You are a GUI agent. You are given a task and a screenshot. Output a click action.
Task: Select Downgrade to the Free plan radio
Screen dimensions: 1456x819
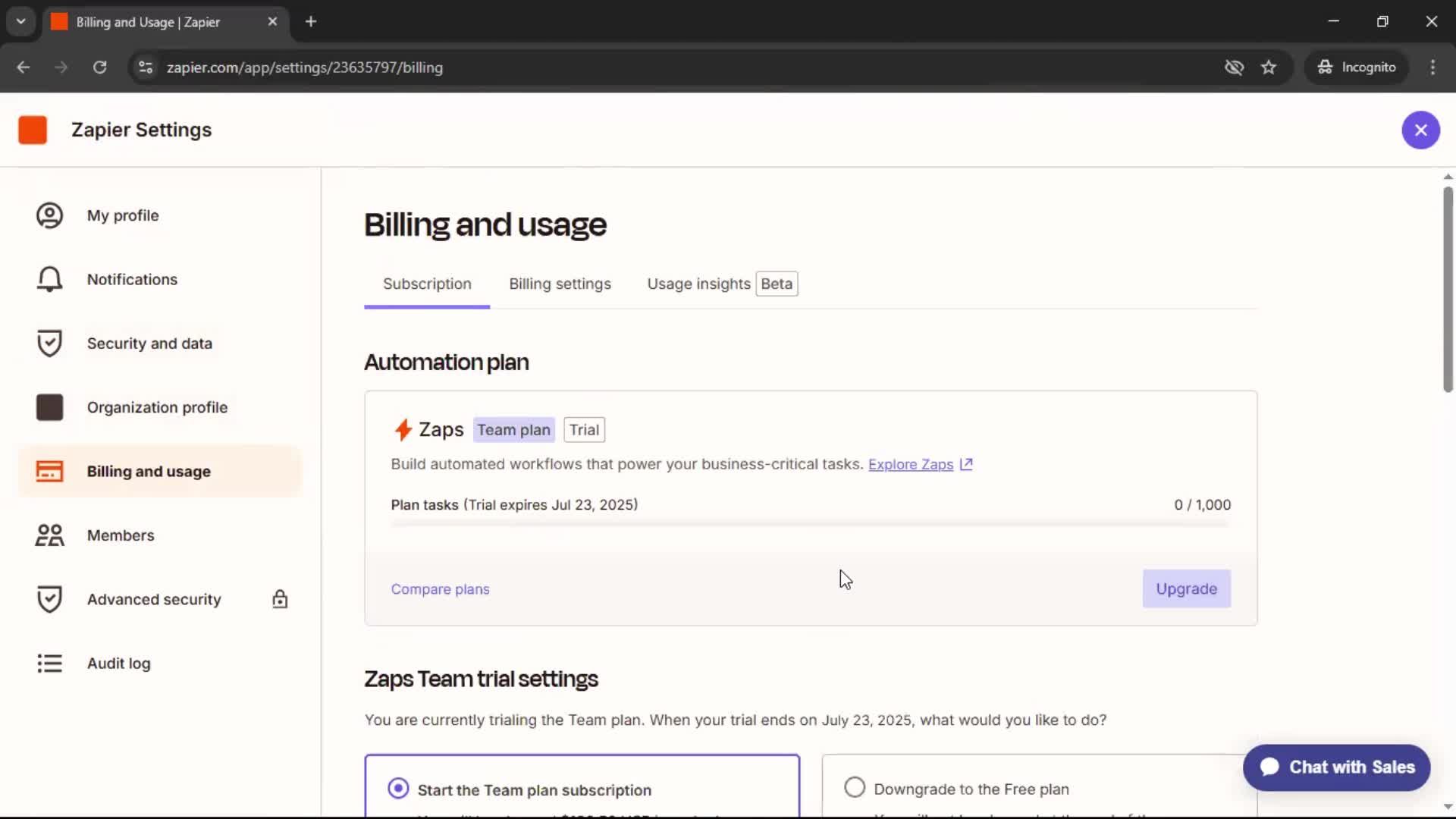point(855,788)
